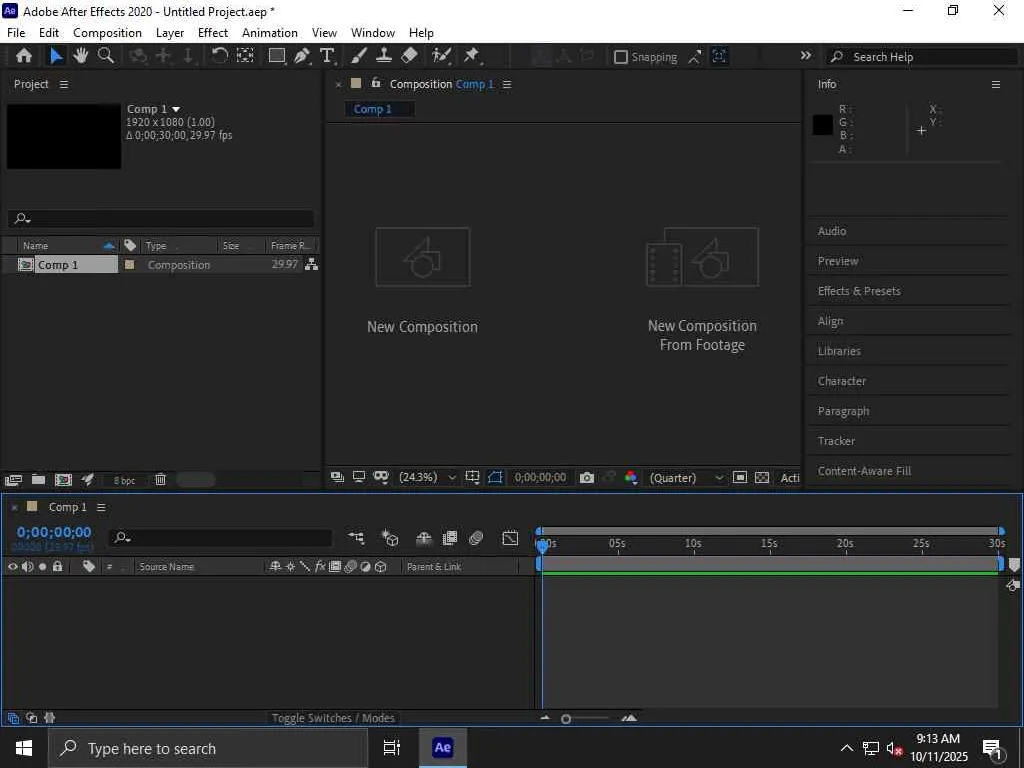Open the Effects & Presets panel
This screenshot has width=1024, height=768.
click(859, 291)
